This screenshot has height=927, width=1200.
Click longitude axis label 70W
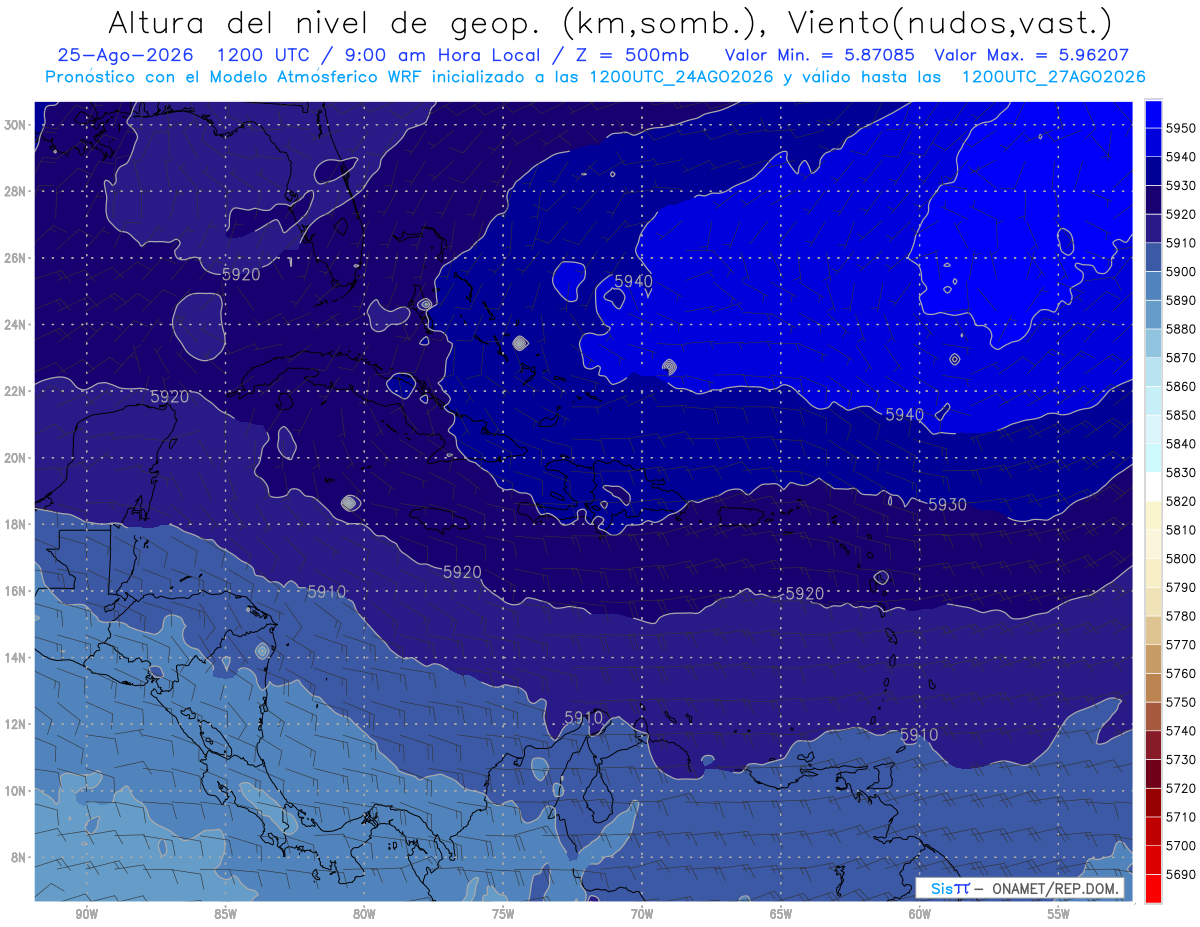click(x=642, y=915)
